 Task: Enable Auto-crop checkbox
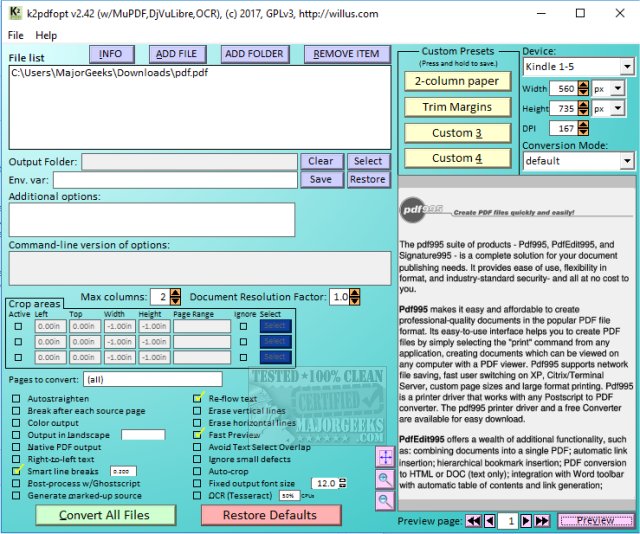pyautogui.click(x=197, y=471)
